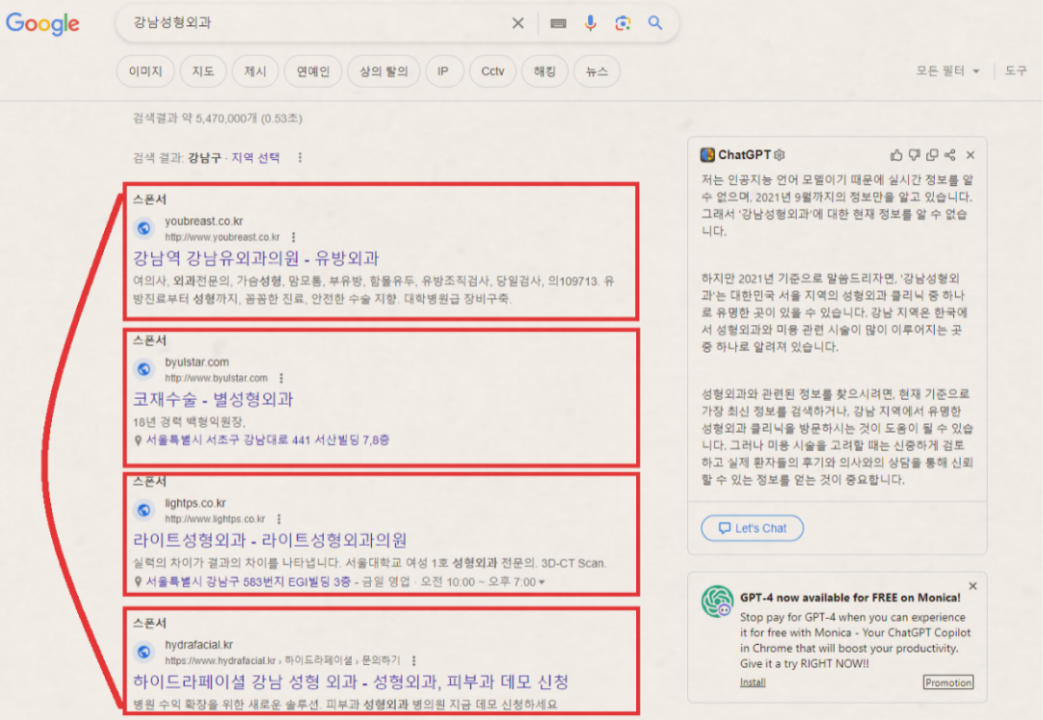
Task: Select the 지도 filter chip
Action: pyautogui.click(x=203, y=71)
